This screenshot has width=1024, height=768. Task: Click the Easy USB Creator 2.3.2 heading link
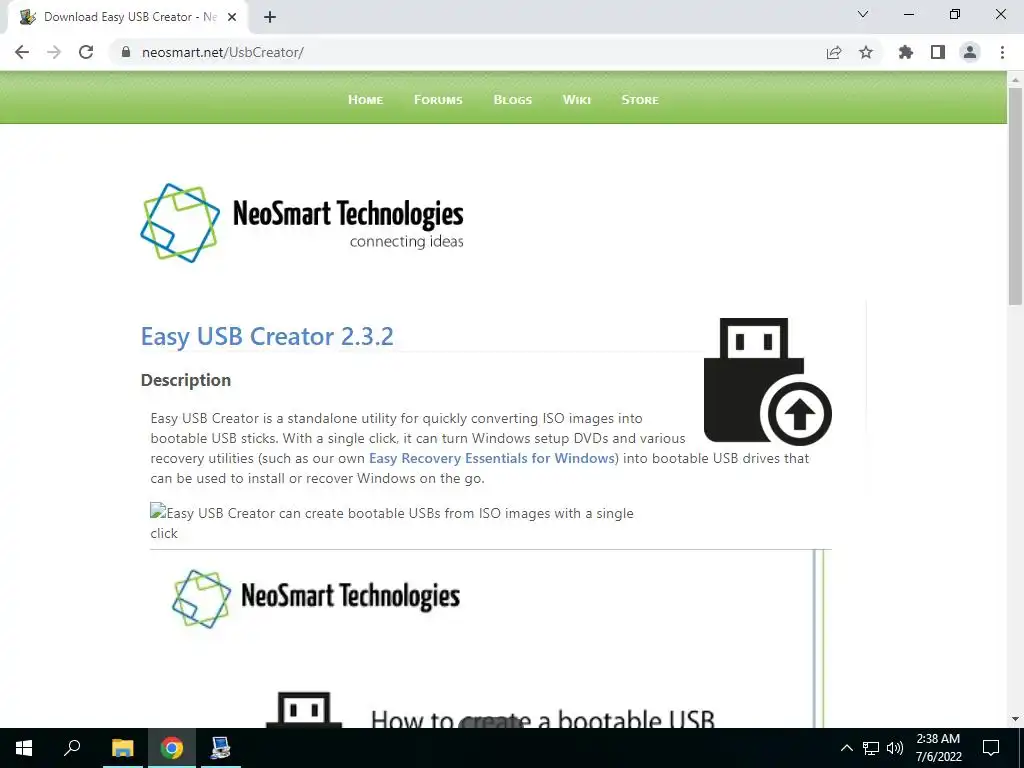pos(267,336)
